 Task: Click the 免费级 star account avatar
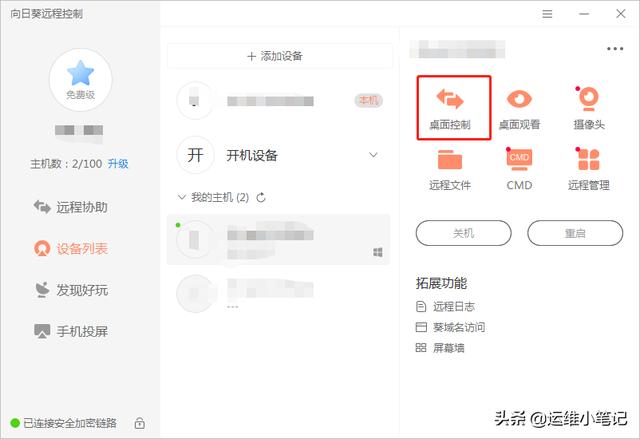tap(80, 80)
